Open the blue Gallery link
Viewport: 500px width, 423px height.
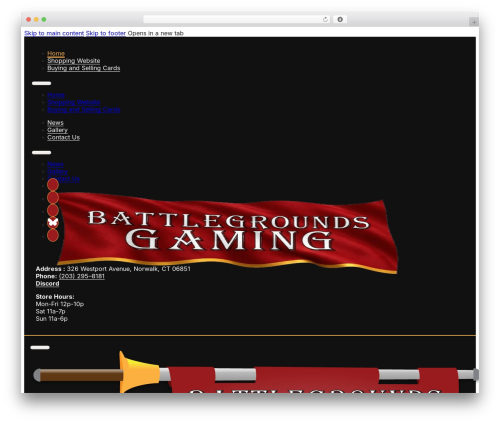point(57,171)
